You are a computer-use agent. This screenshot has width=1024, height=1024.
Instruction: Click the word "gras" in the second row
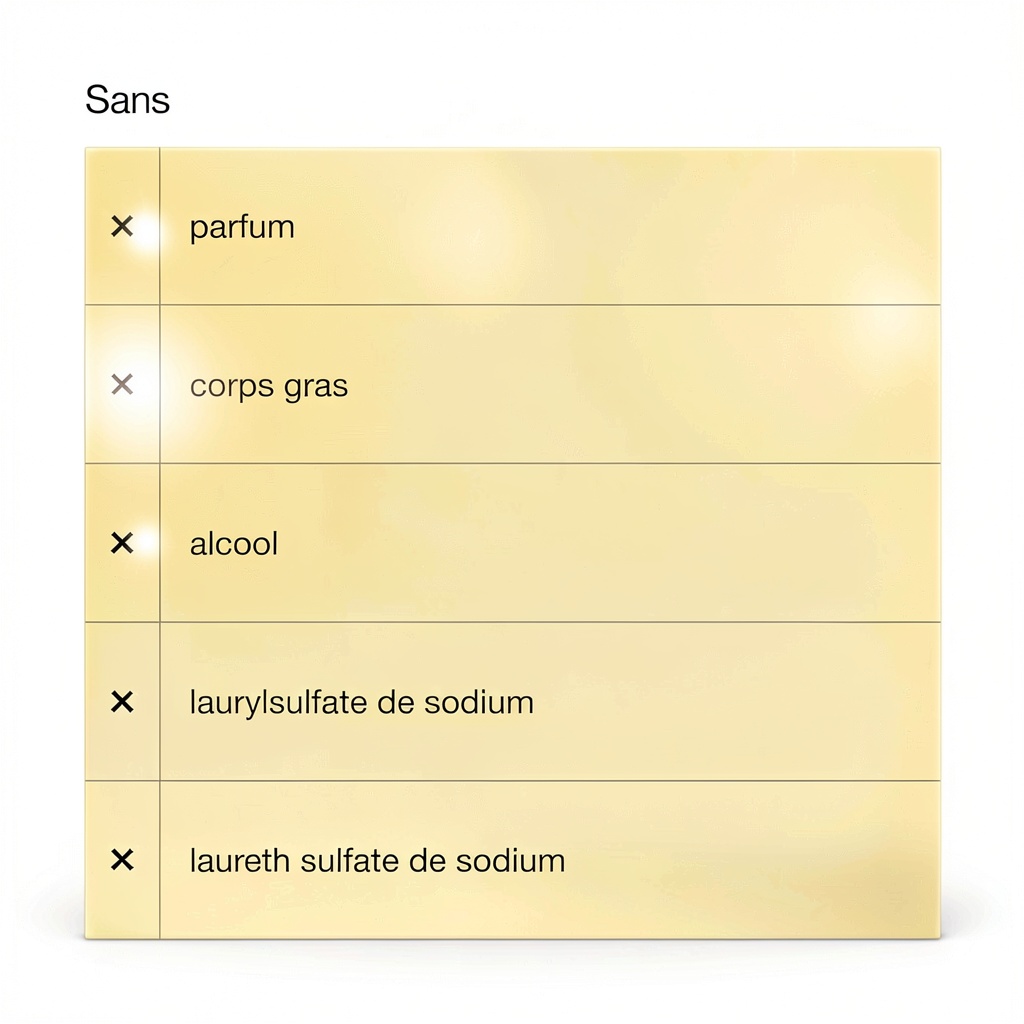click(316, 388)
